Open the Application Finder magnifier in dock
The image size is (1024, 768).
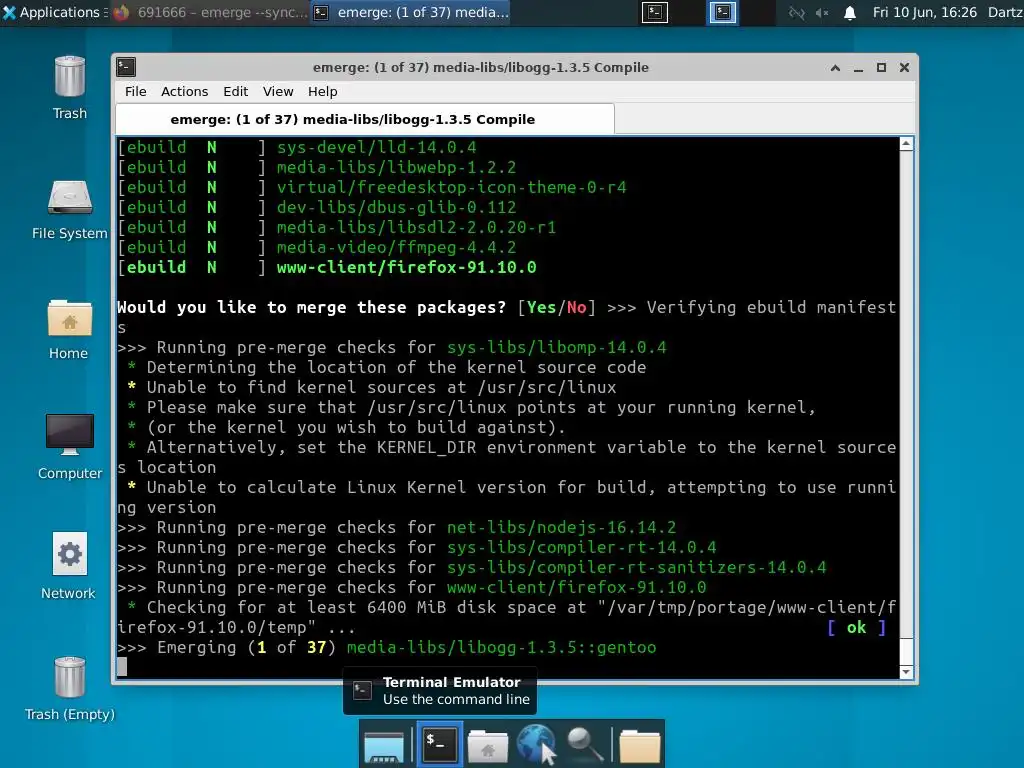pos(585,744)
